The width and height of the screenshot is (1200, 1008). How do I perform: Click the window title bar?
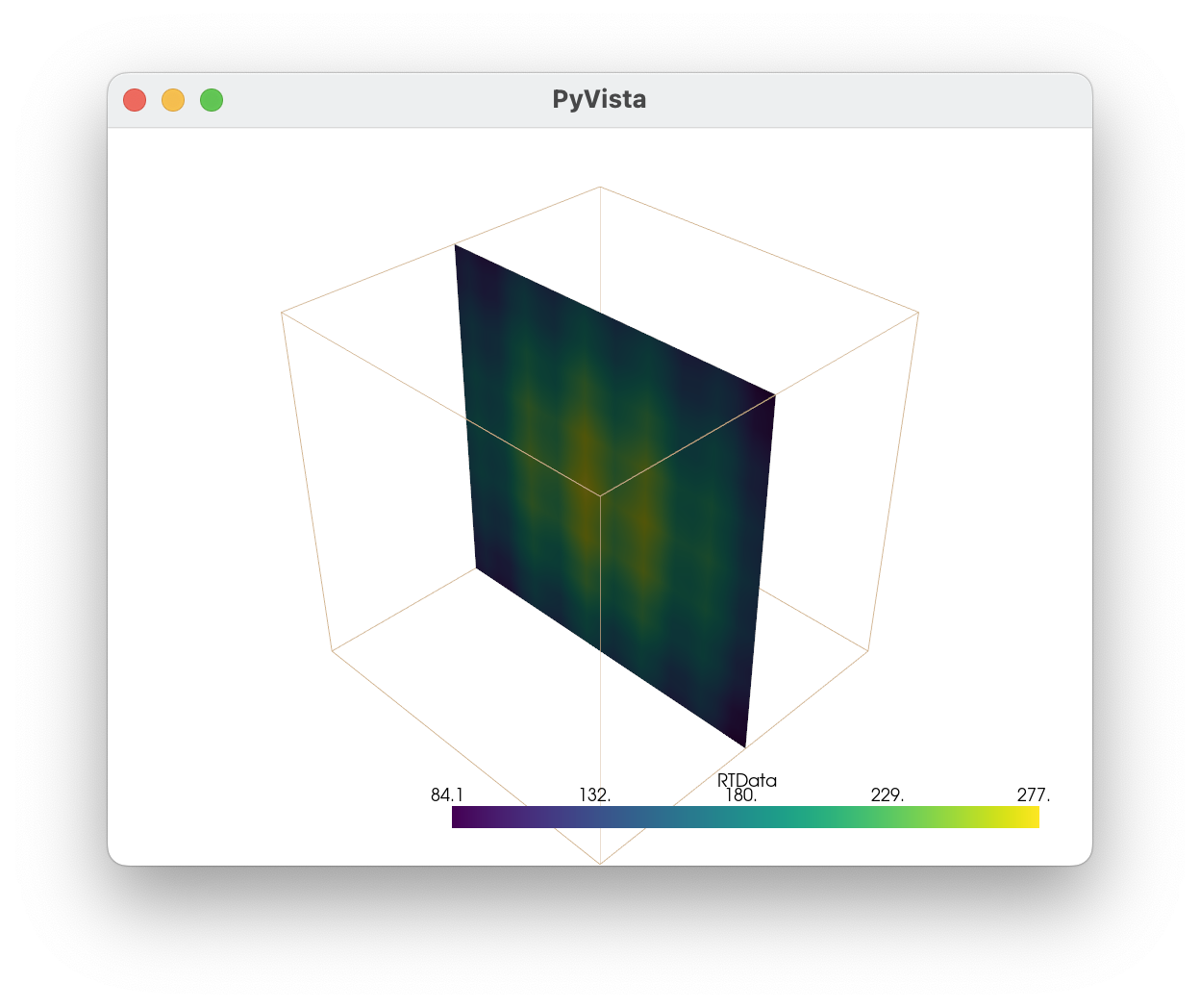tap(433, 99)
